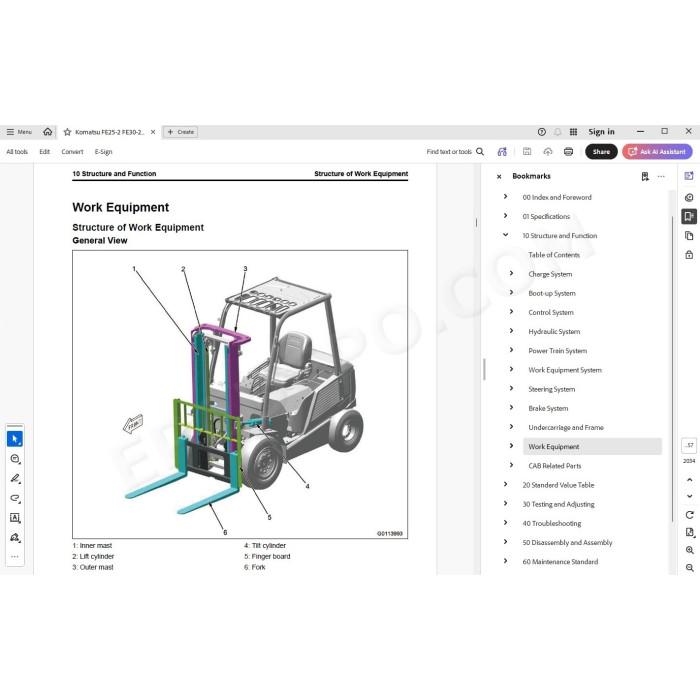This screenshot has width=700, height=700.
Task: Expand Charge System bookmark
Action: tap(512, 273)
